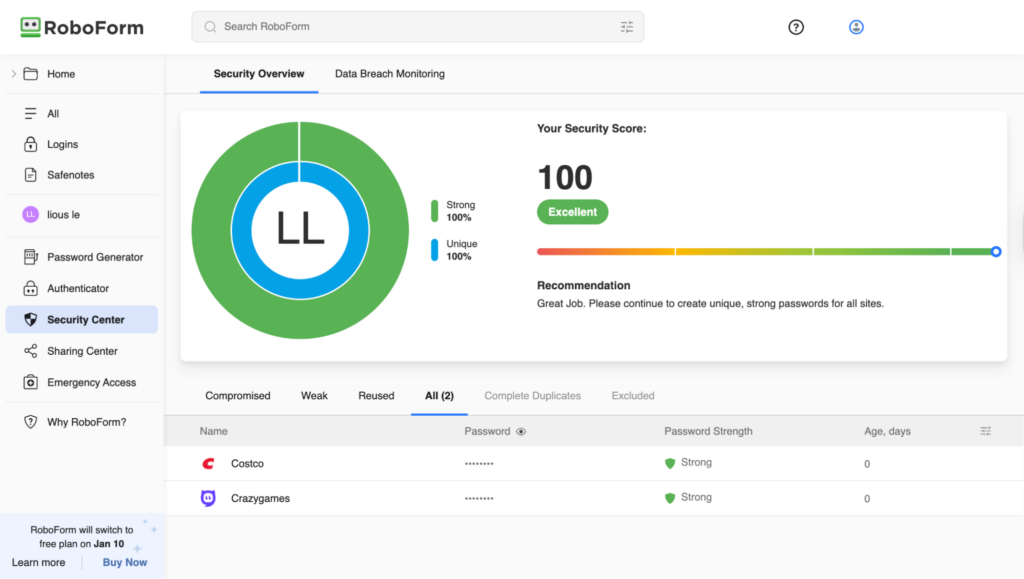Click the Strong shield icon for Costco
This screenshot has width=1024, height=579.
[669, 463]
